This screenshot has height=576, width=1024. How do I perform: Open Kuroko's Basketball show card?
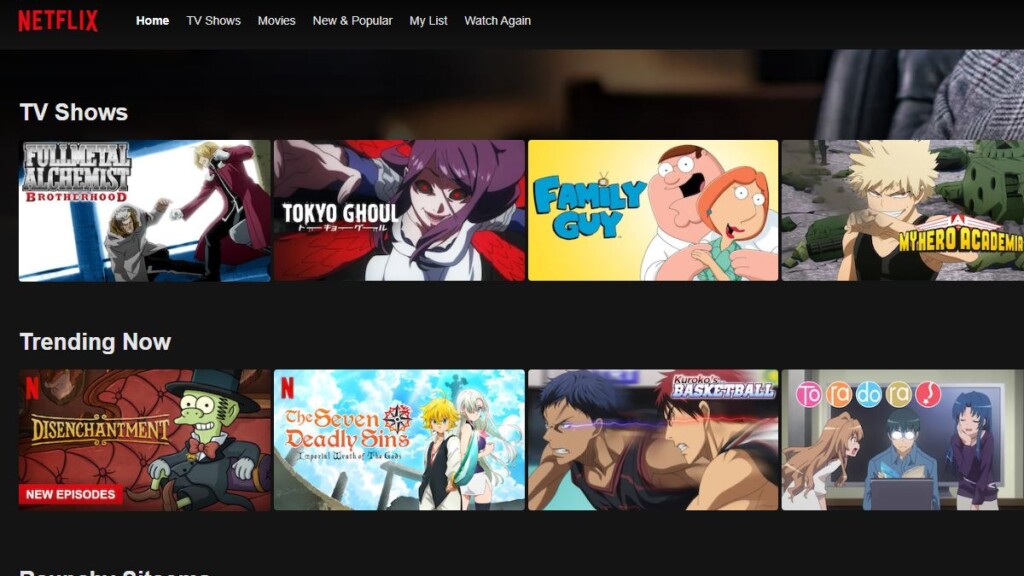tap(653, 440)
